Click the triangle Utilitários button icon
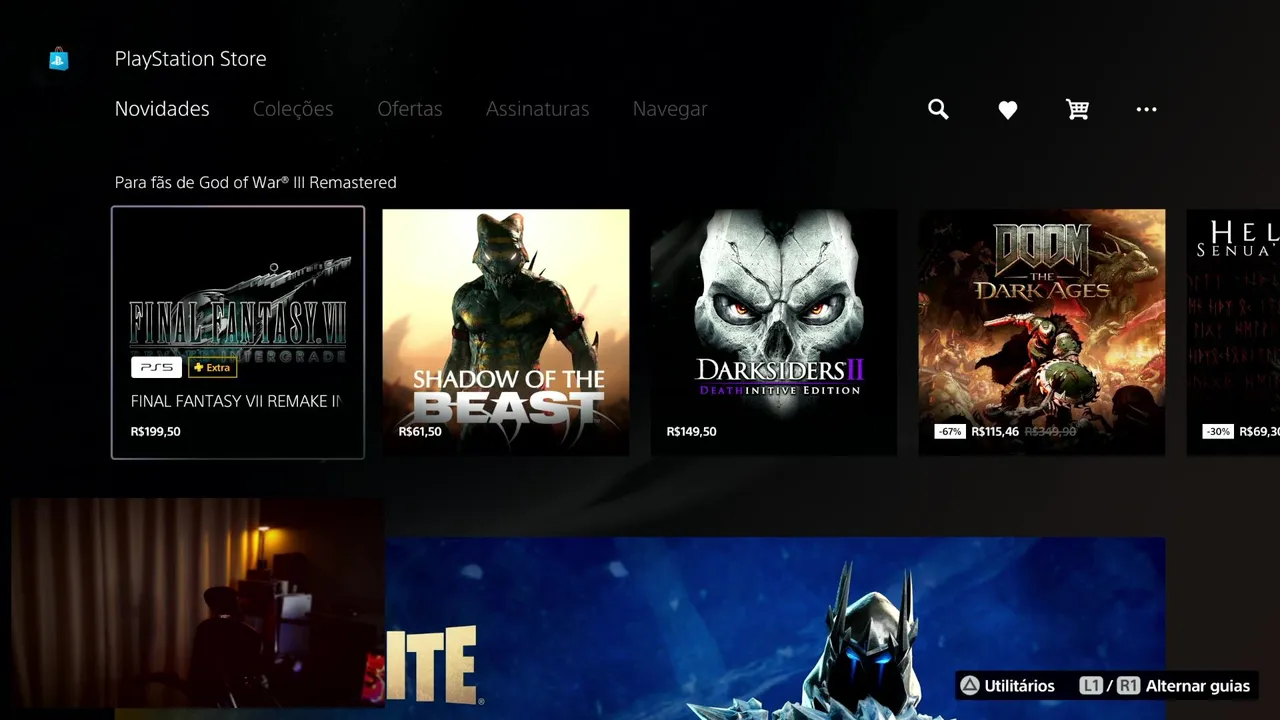 [969, 686]
